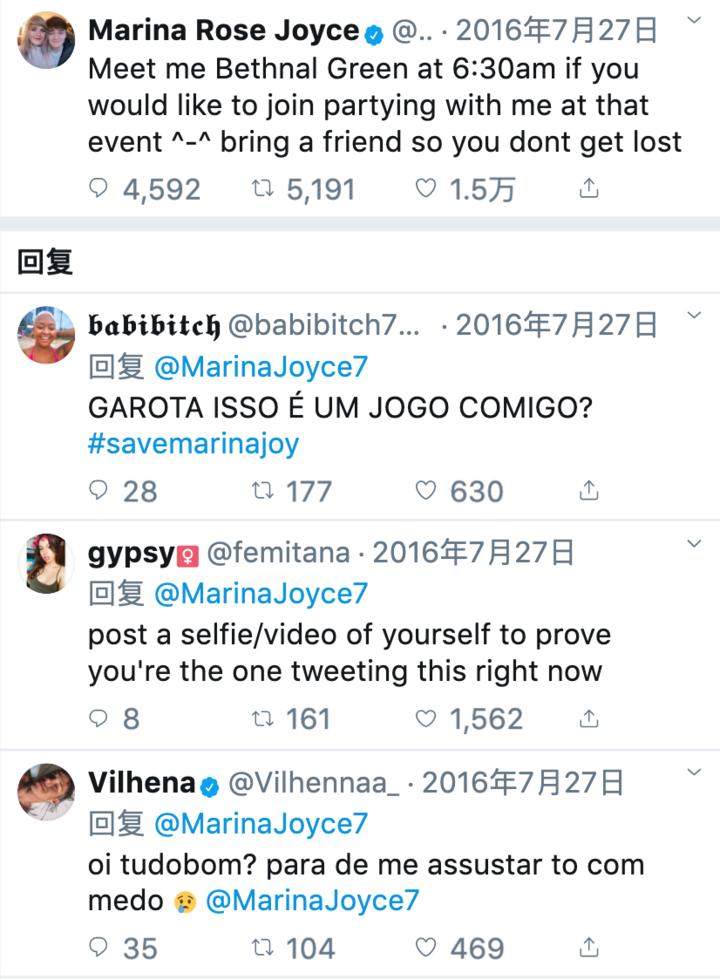Retweet gypsy's selfie/video reply
Viewport: 720px width, 980px height.
(263, 718)
